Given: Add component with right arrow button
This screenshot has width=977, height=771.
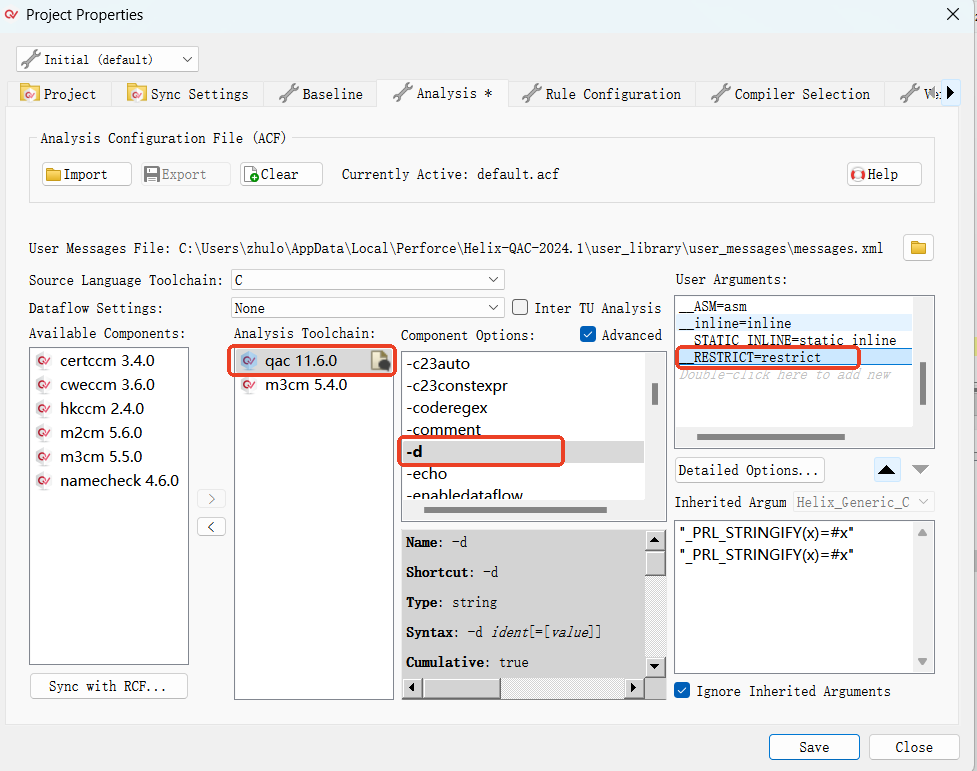Looking at the screenshot, I should [211, 499].
